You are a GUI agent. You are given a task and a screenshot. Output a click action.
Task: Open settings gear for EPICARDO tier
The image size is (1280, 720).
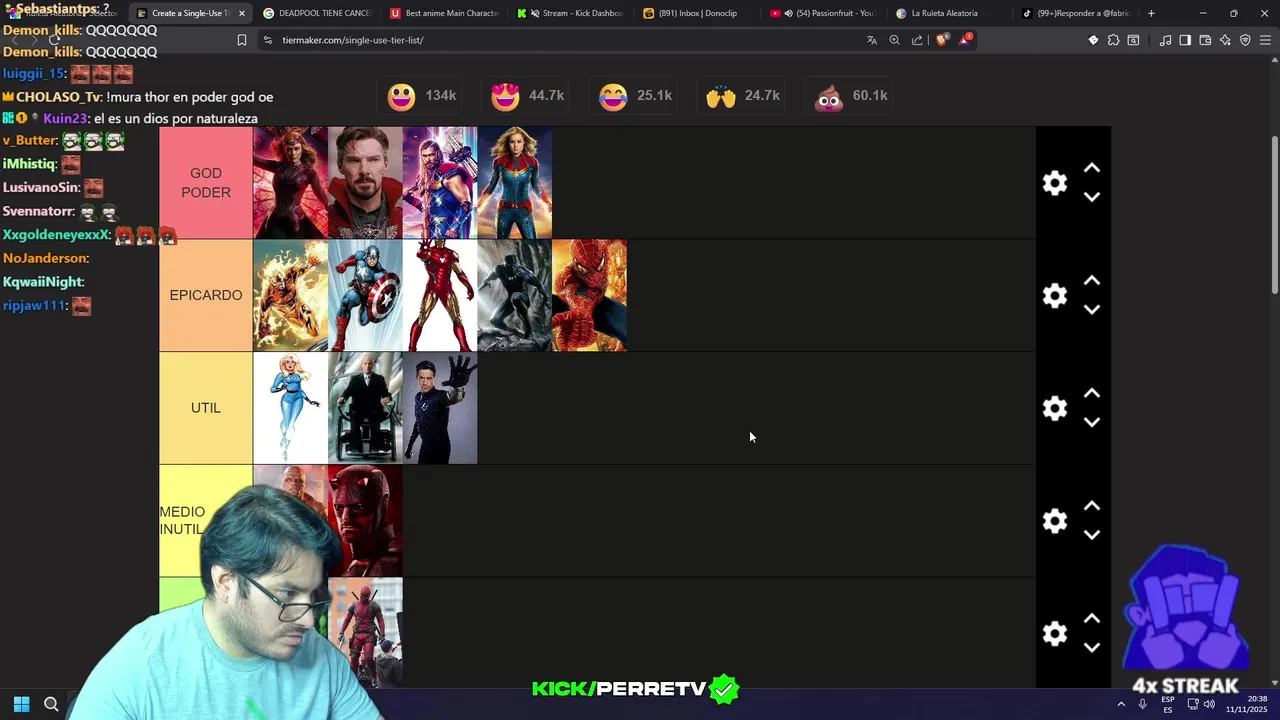1055,296
